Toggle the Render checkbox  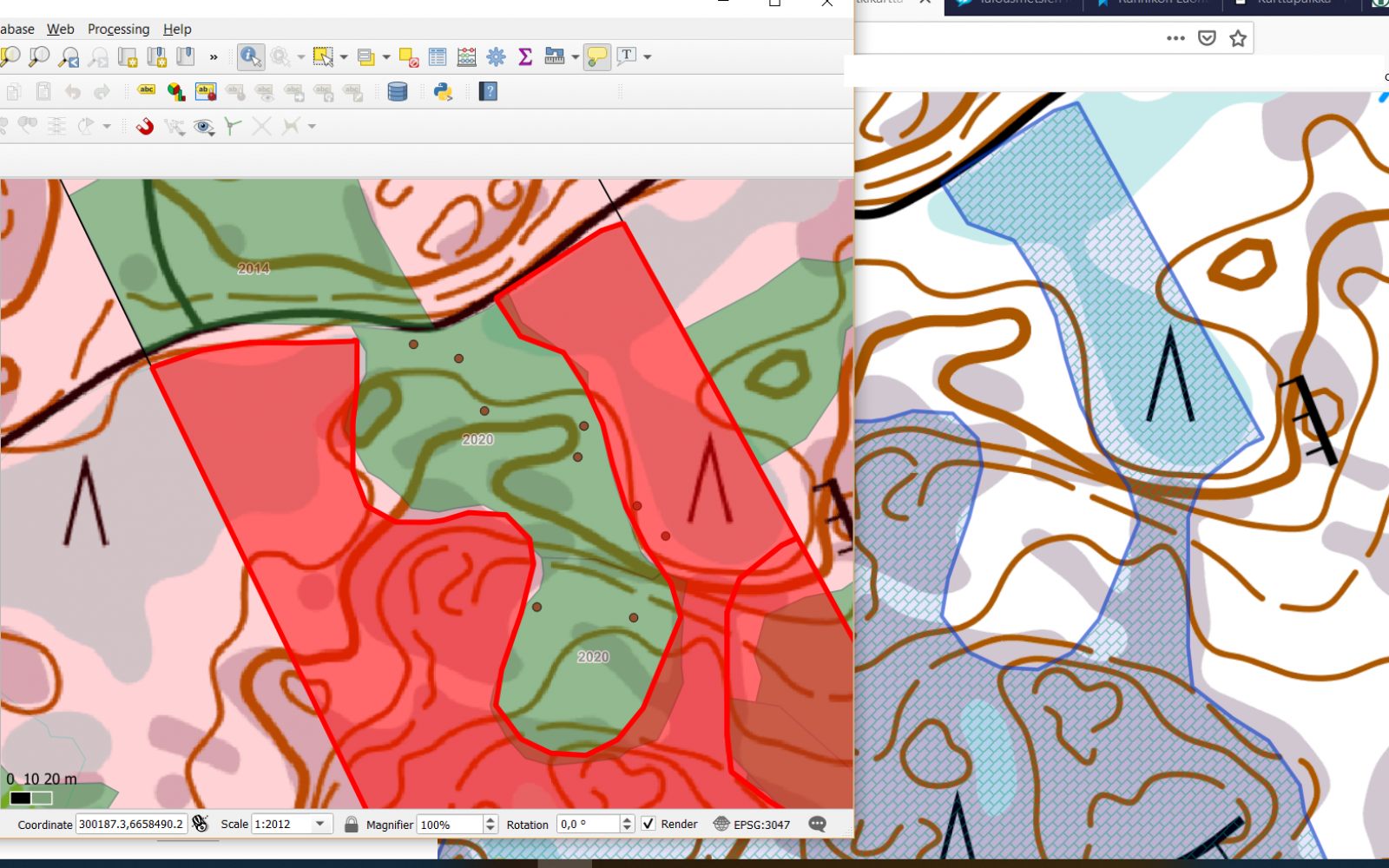tap(648, 824)
